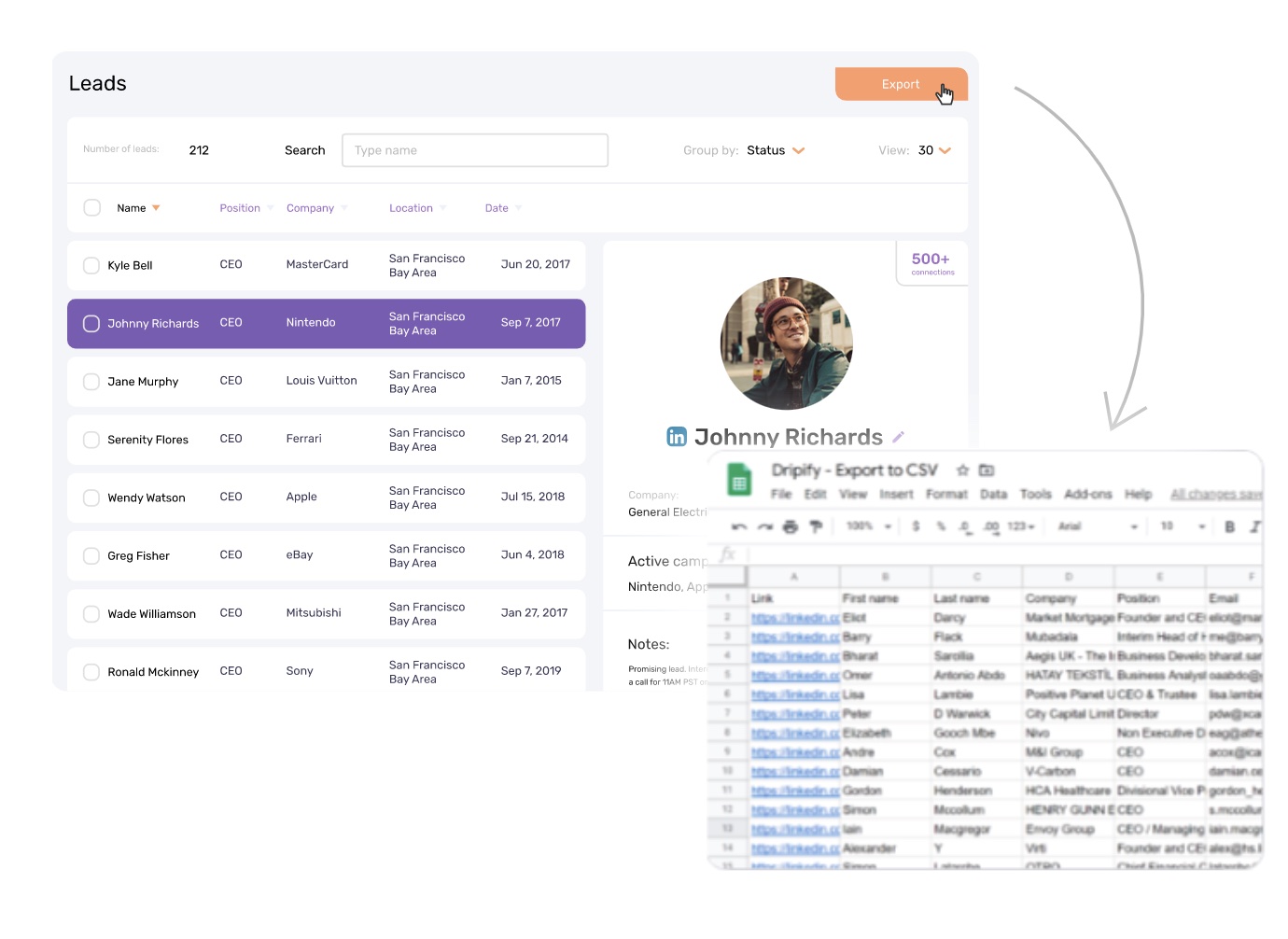Open the View 30 dropdown
Image resolution: width=1288 pixels, height=939 pixels.
coord(934,150)
